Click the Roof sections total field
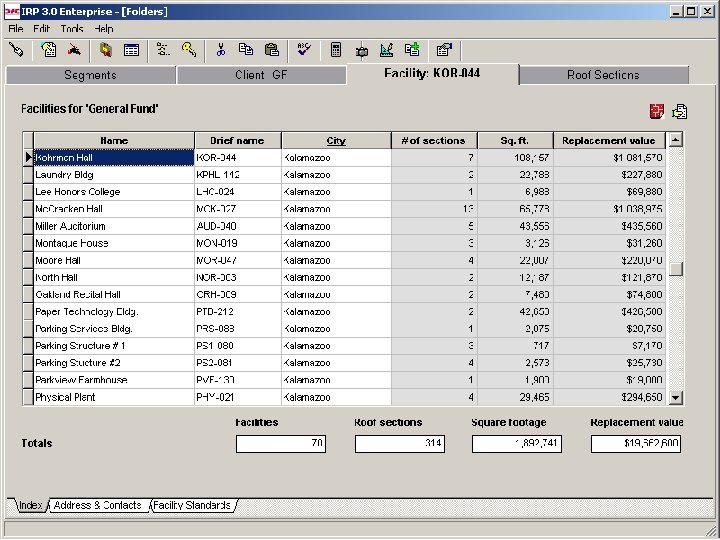720x540 pixels. pos(399,444)
